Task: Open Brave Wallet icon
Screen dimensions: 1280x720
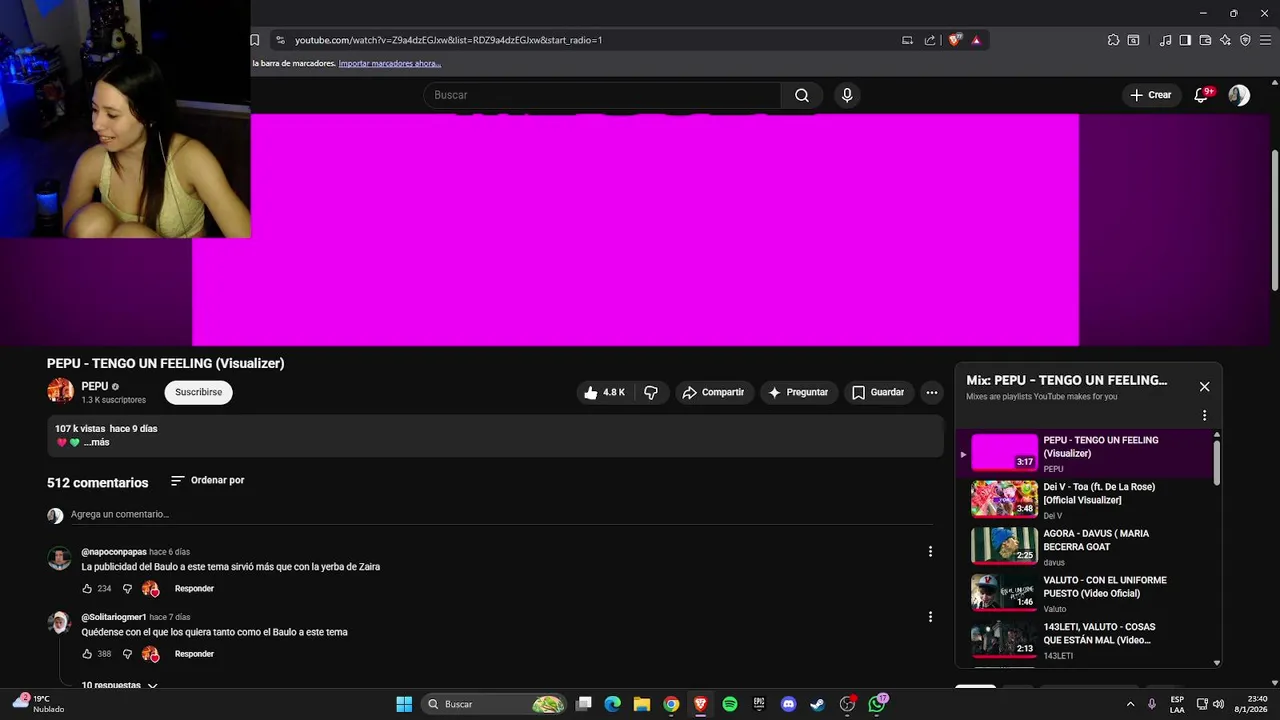Action: coord(1205,40)
